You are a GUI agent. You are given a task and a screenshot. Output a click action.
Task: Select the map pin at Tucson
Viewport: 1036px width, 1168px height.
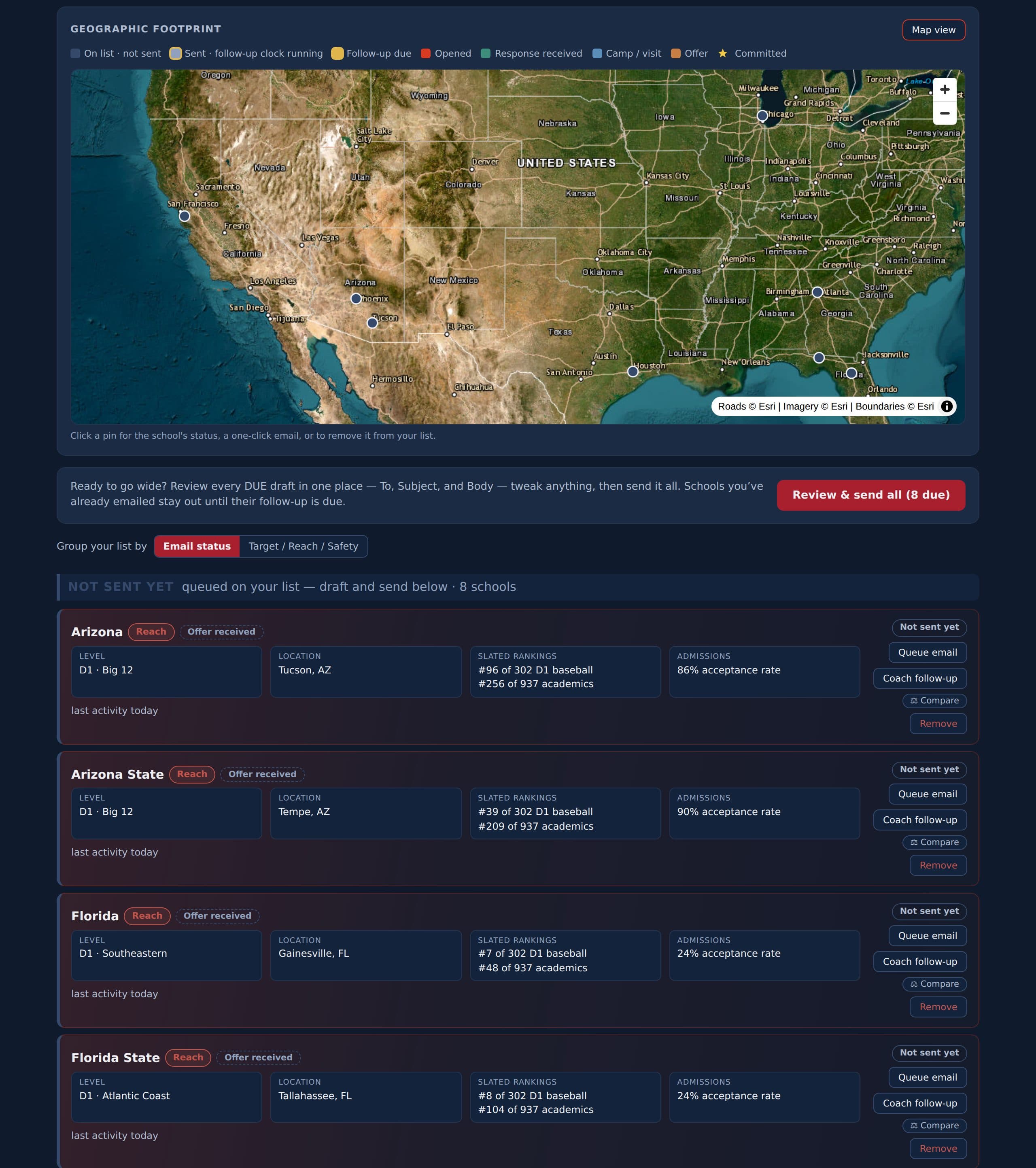click(x=372, y=323)
